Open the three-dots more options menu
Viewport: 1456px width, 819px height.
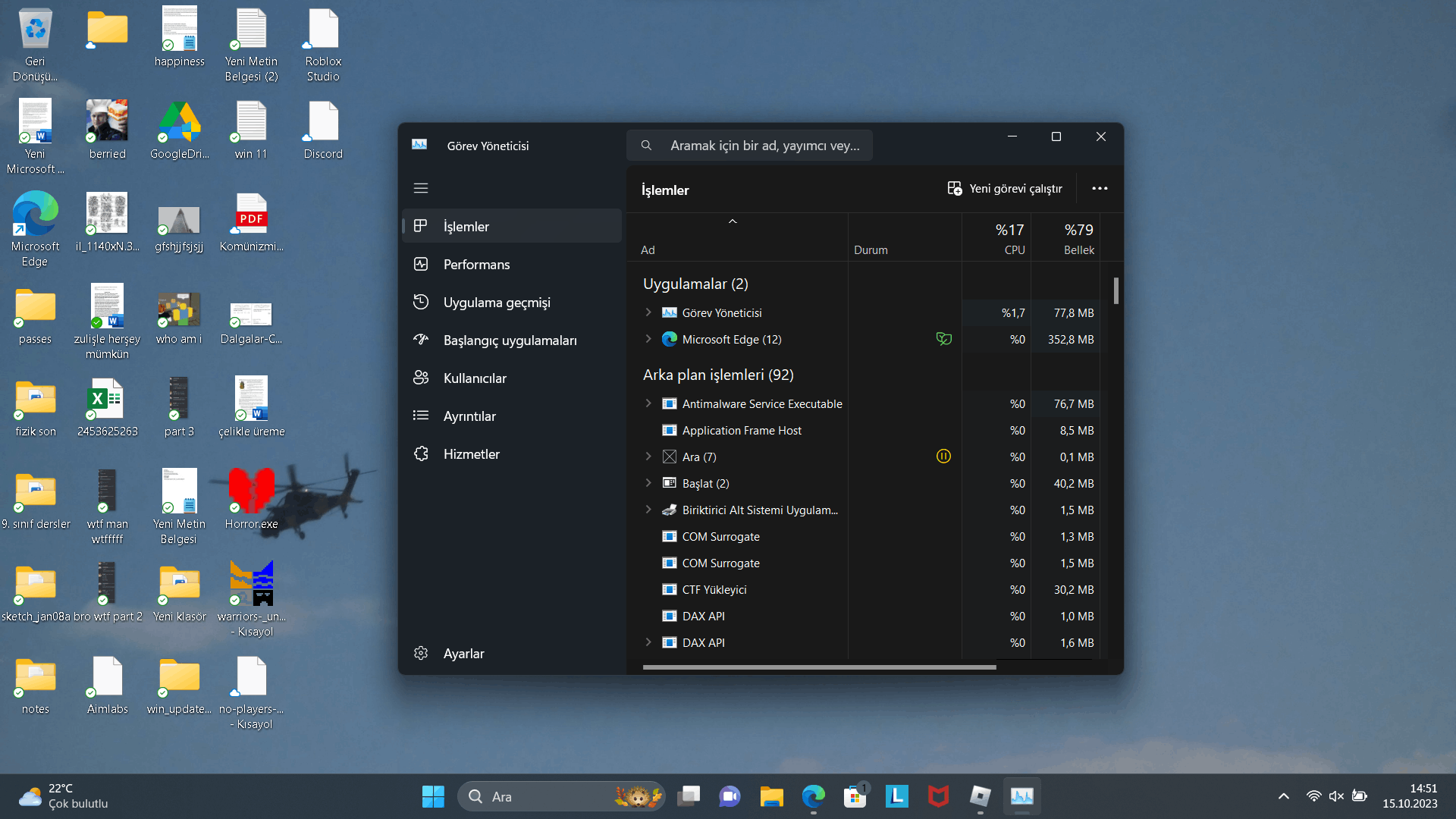pyautogui.click(x=1100, y=189)
